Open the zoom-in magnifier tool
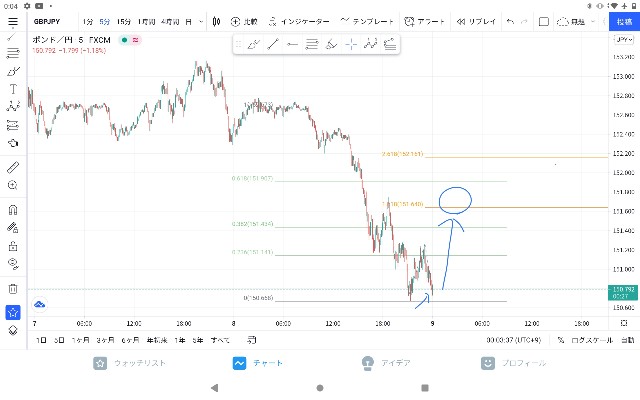The width and height of the screenshot is (640, 400). coord(13,185)
